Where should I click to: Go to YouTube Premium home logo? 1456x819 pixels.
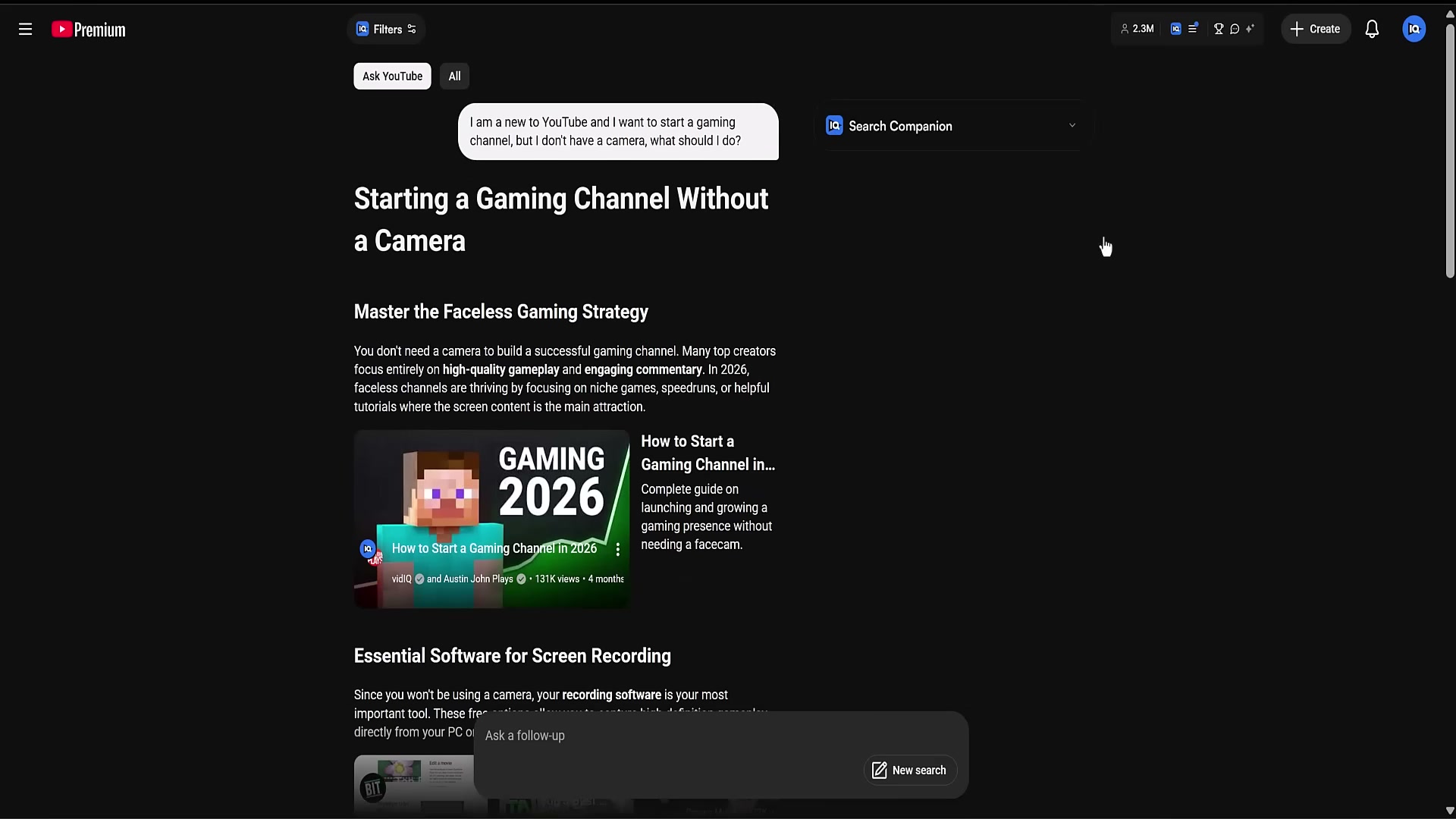point(89,29)
